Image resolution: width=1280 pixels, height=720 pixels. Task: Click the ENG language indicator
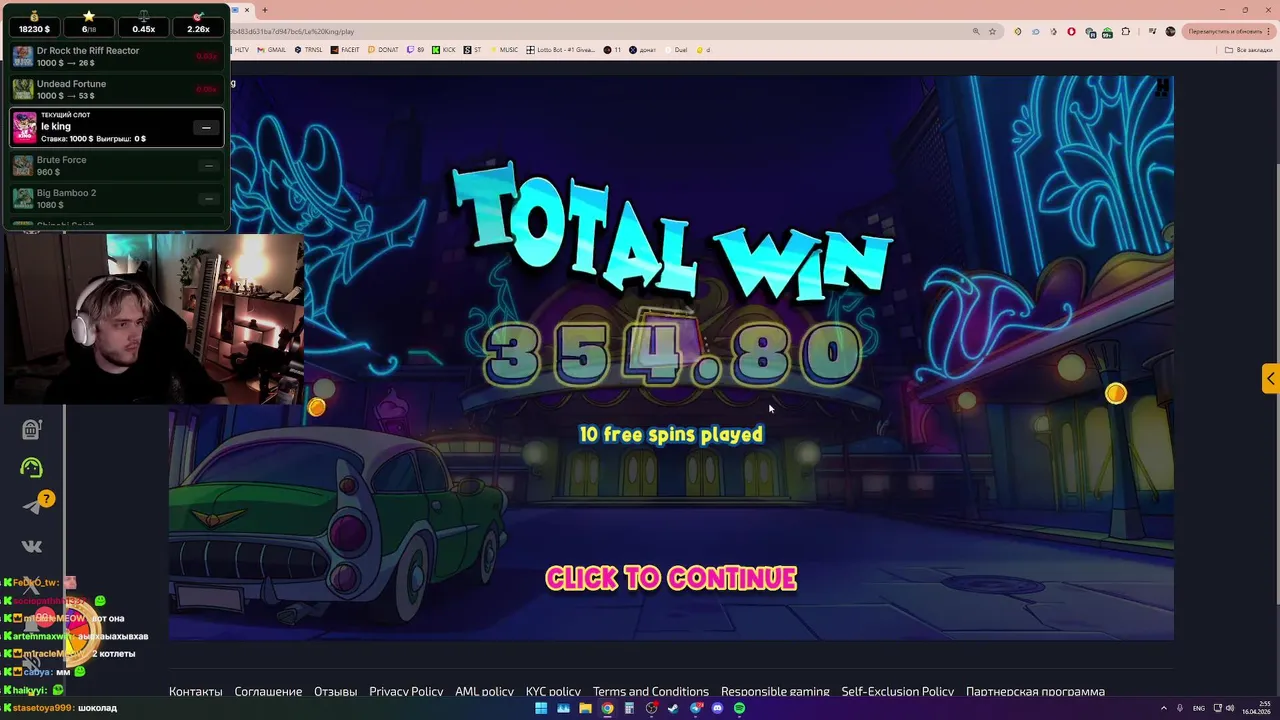click(x=1199, y=708)
